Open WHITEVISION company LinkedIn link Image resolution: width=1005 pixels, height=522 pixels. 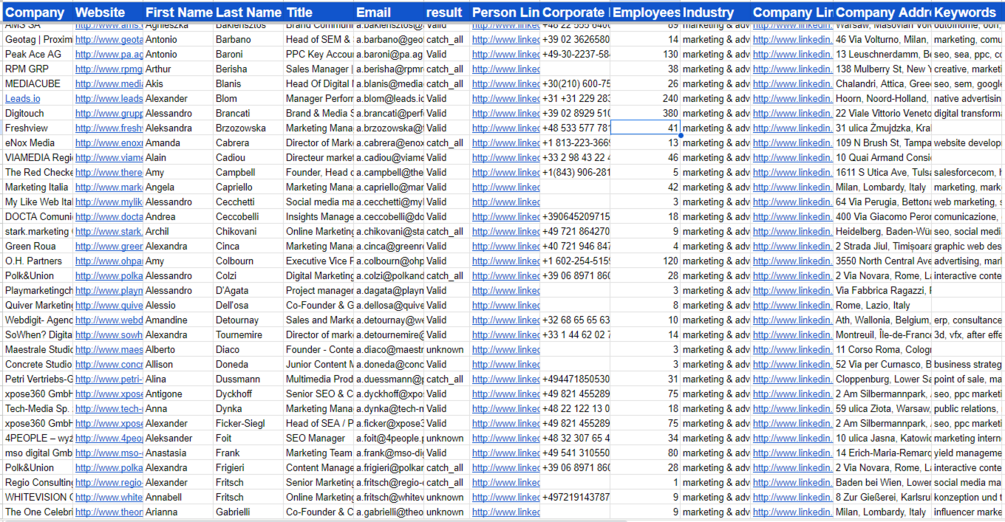pyautogui.click(x=792, y=497)
